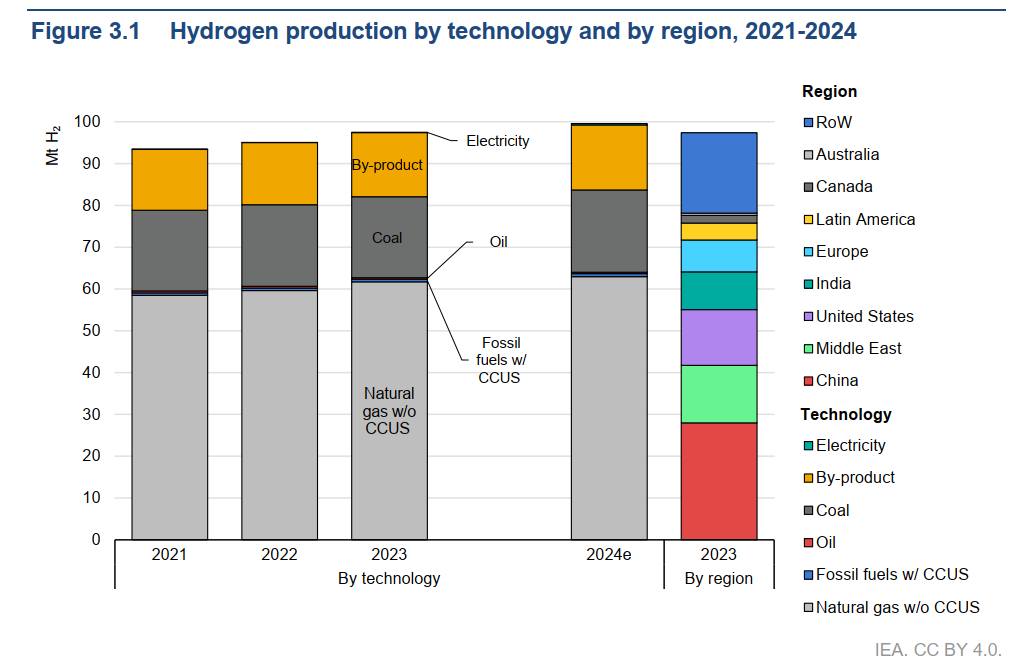The height and width of the screenshot is (664, 1019).
Task: Click the RoW segment in region bar
Action: (718, 172)
